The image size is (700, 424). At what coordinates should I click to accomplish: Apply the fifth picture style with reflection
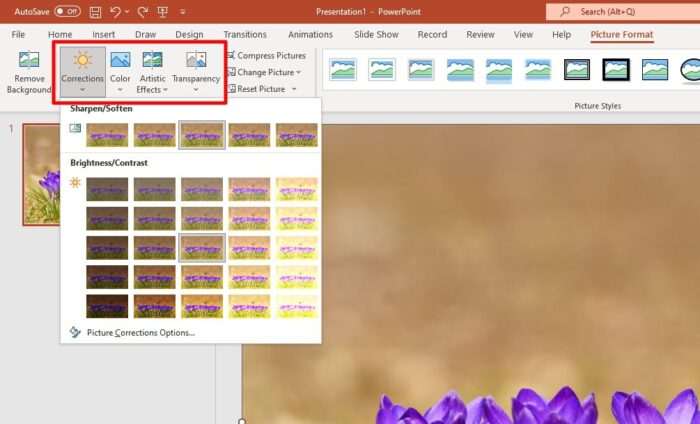pos(499,70)
